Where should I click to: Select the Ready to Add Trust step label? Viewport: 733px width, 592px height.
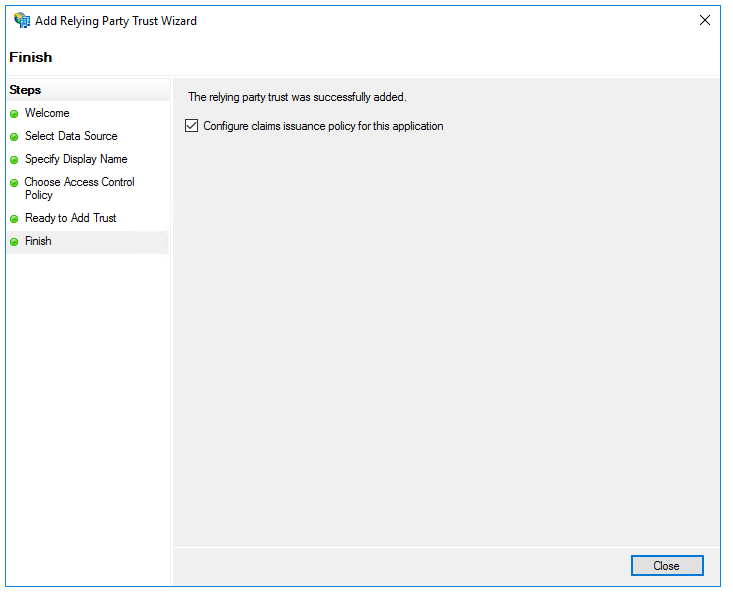point(70,218)
